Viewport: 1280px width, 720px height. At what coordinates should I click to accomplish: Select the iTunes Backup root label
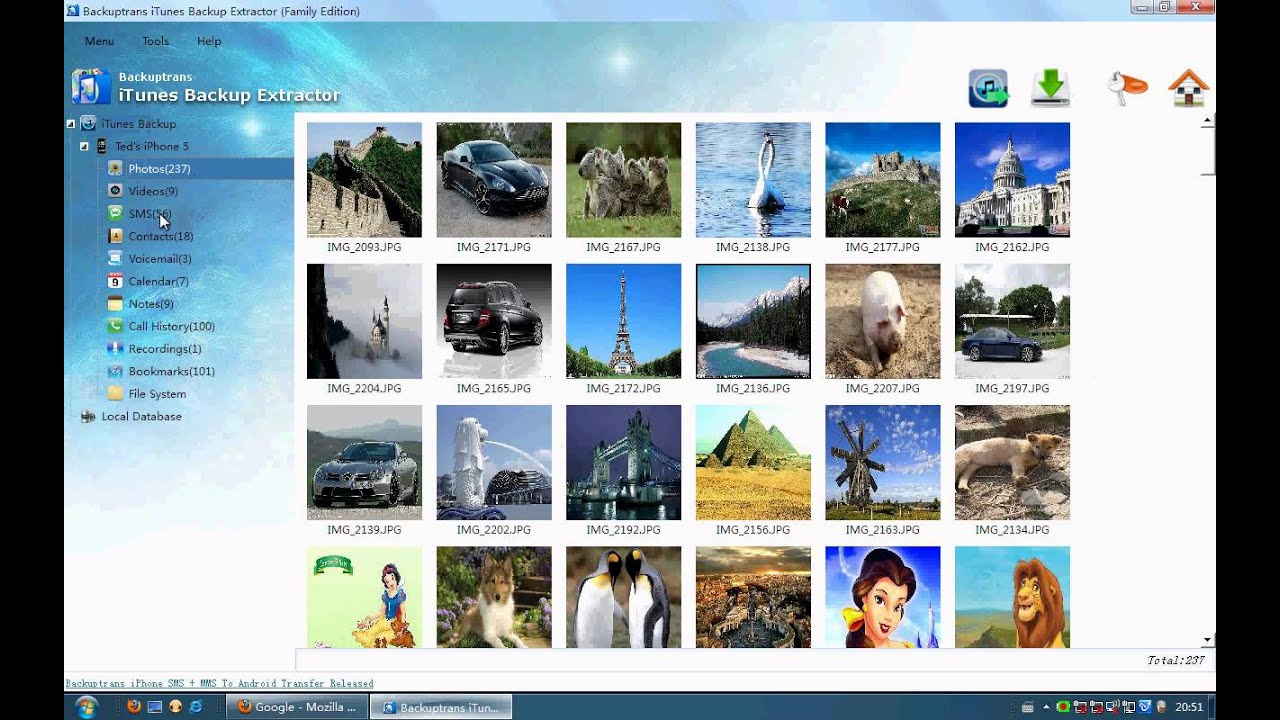click(138, 124)
